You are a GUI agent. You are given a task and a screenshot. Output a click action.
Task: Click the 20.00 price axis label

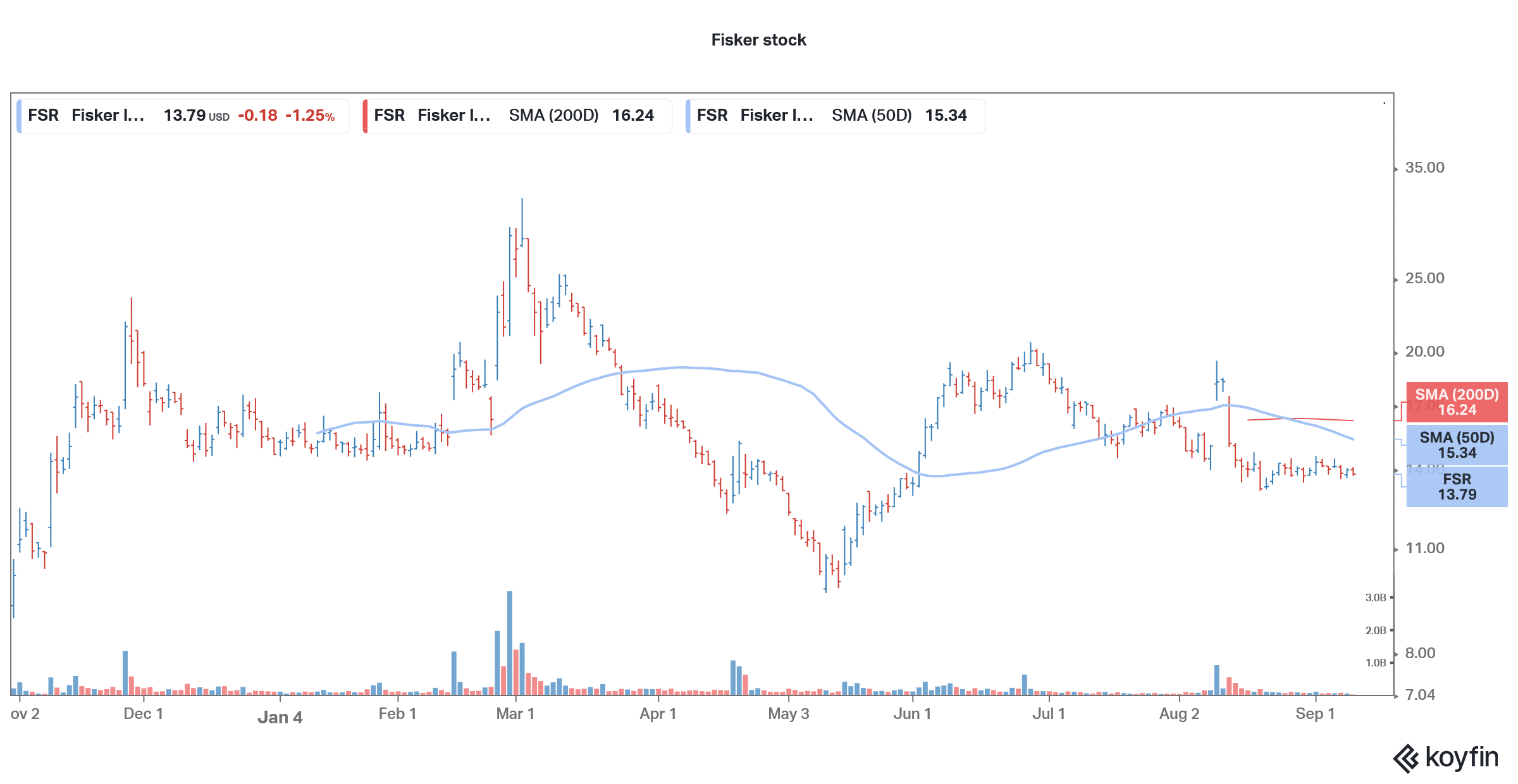point(1424,352)
